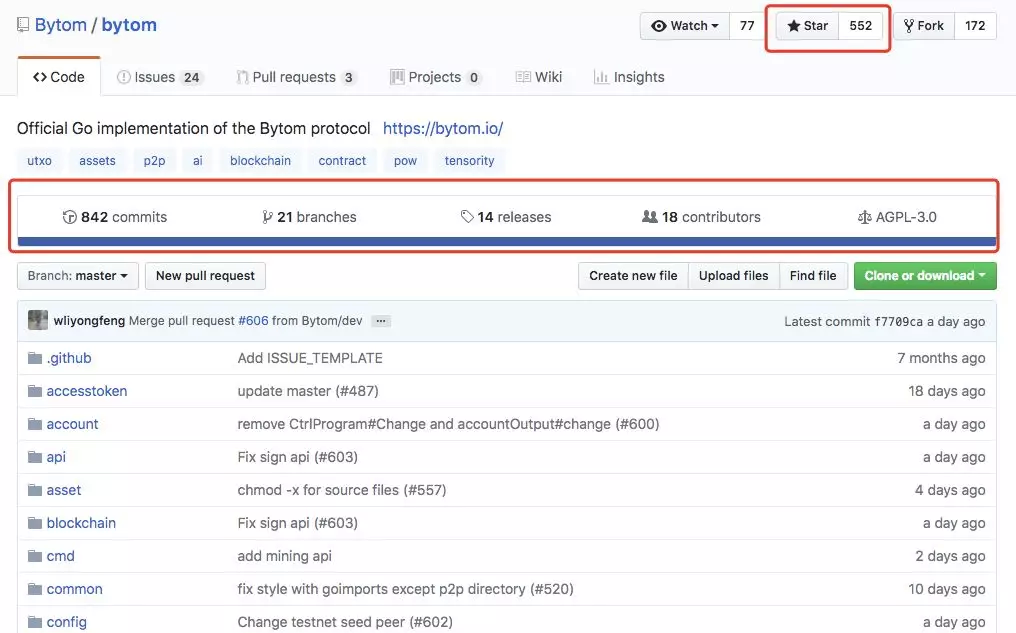Select the utxo topic tag
The height and width of the screenshot is (633, 1016).
(40, 161)
